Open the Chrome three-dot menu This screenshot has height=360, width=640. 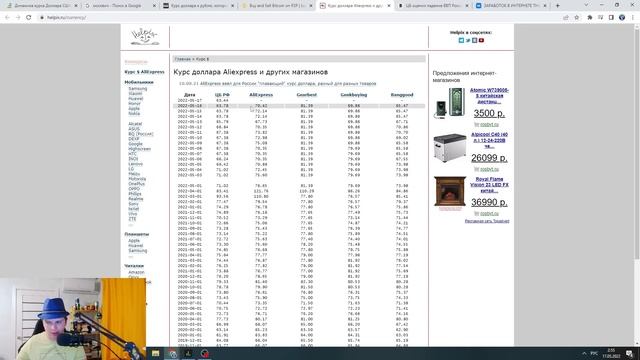pos(633,18)
